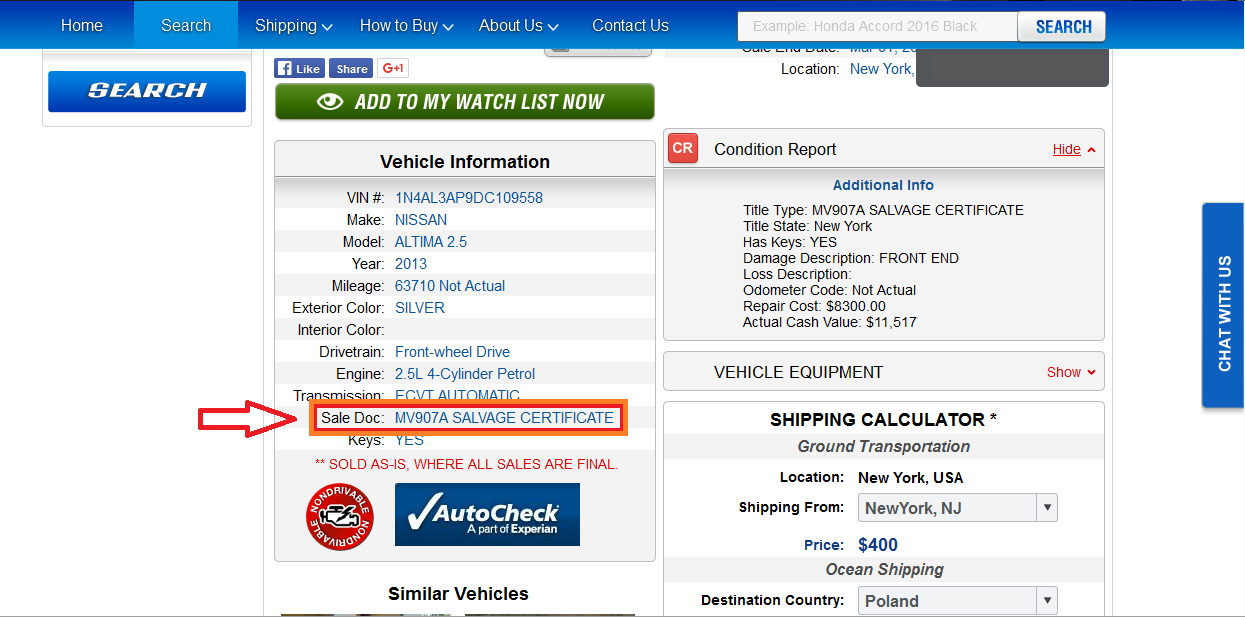Click the NISSAN make value
1245x617 pixels.
pyautogui.click(x=421, y=220)
